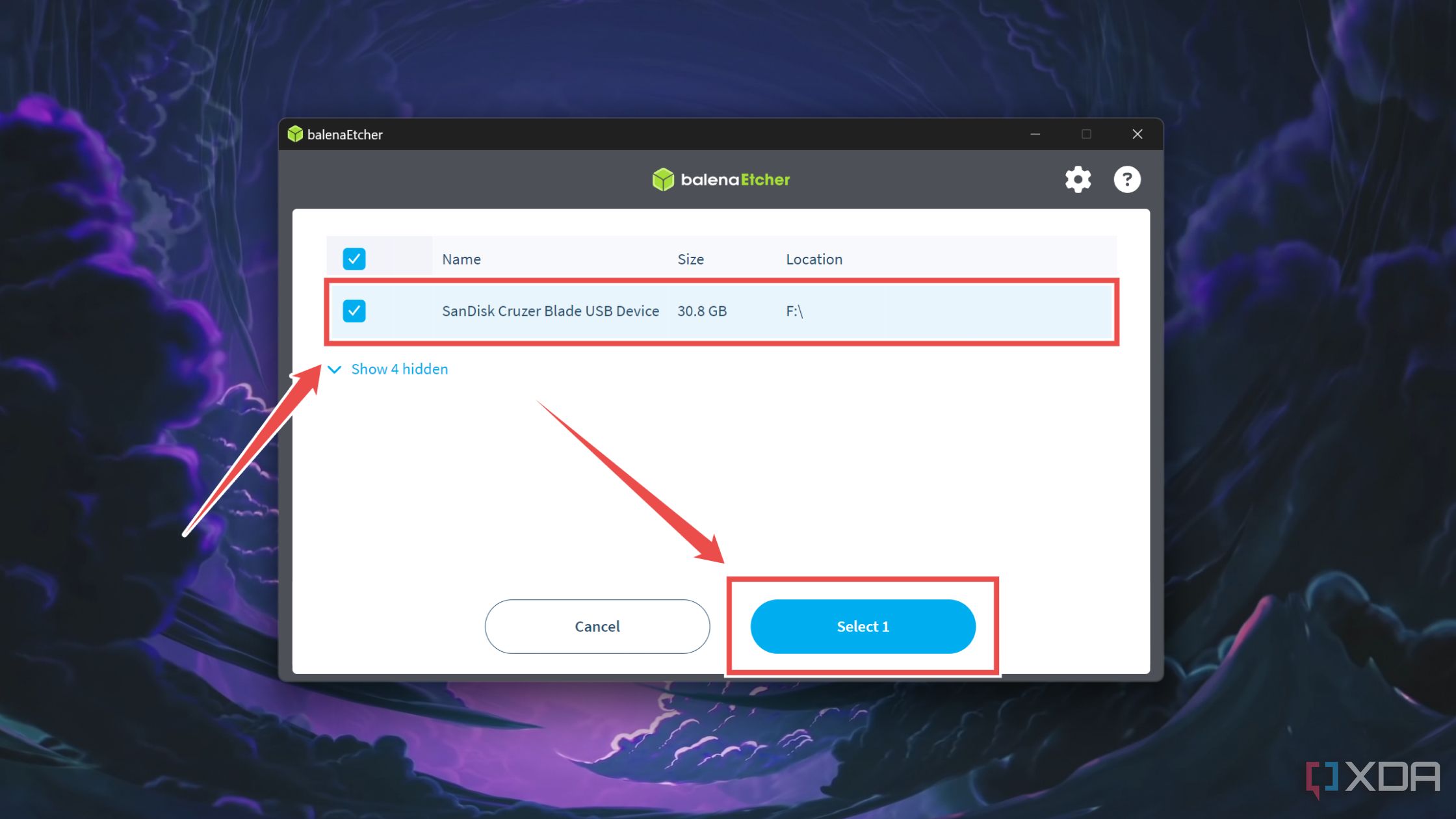The height and width of the screenshot is (819, 1456).
Task: Click balenaEtcher settings gear icon
Action: [x=1078, y=178]
